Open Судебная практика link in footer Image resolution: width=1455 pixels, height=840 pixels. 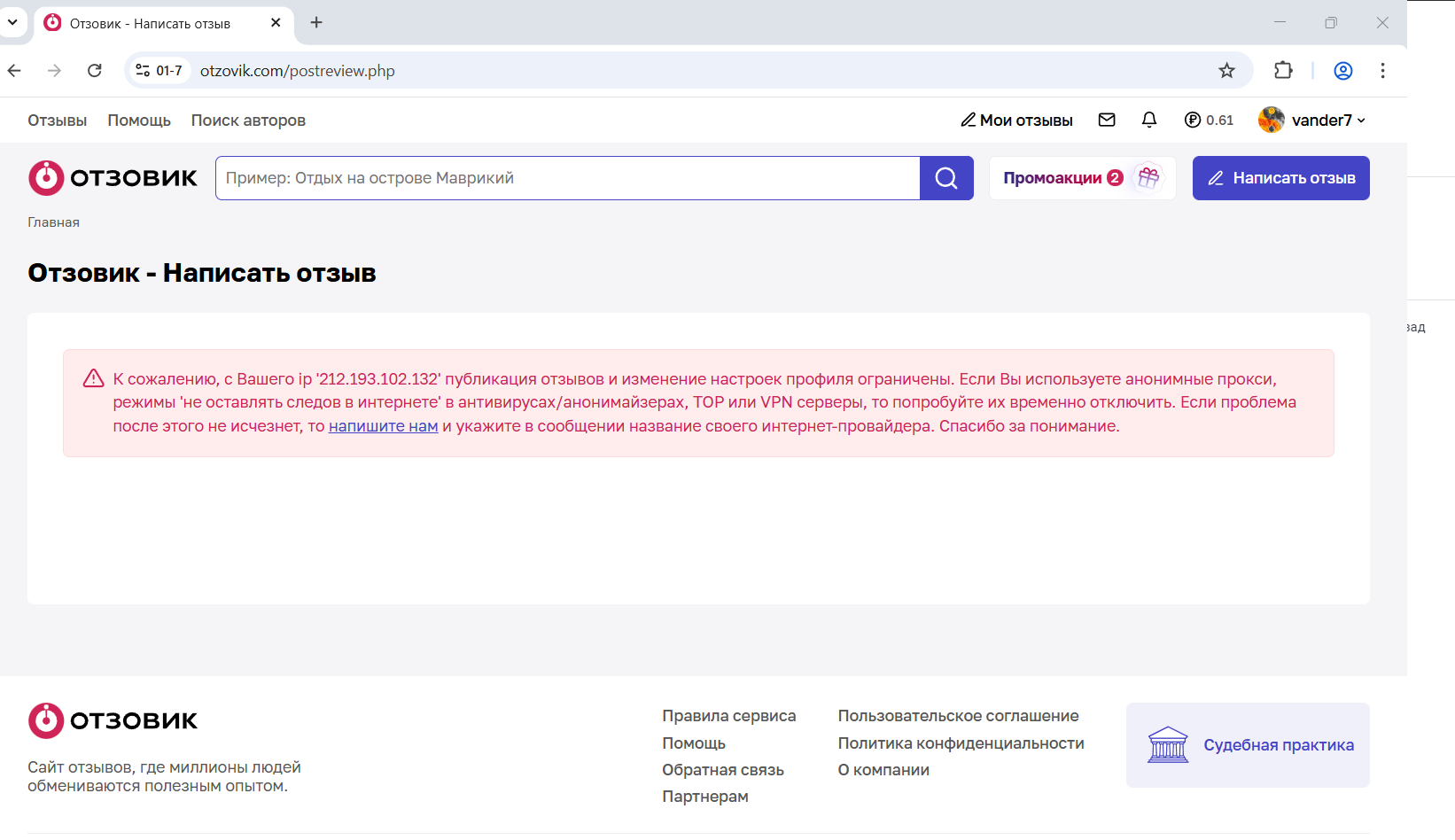(x=1278, y=745)
